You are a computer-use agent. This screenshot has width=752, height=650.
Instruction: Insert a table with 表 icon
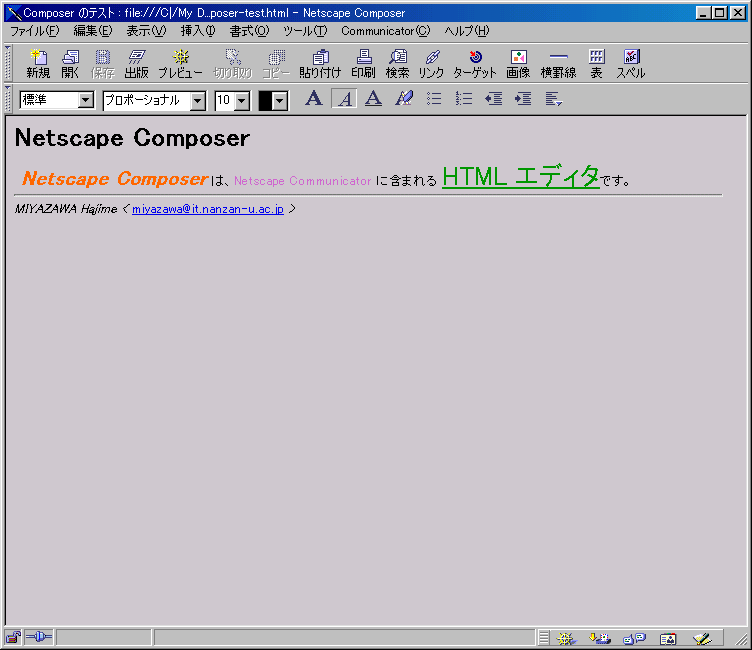pos(596,63)
